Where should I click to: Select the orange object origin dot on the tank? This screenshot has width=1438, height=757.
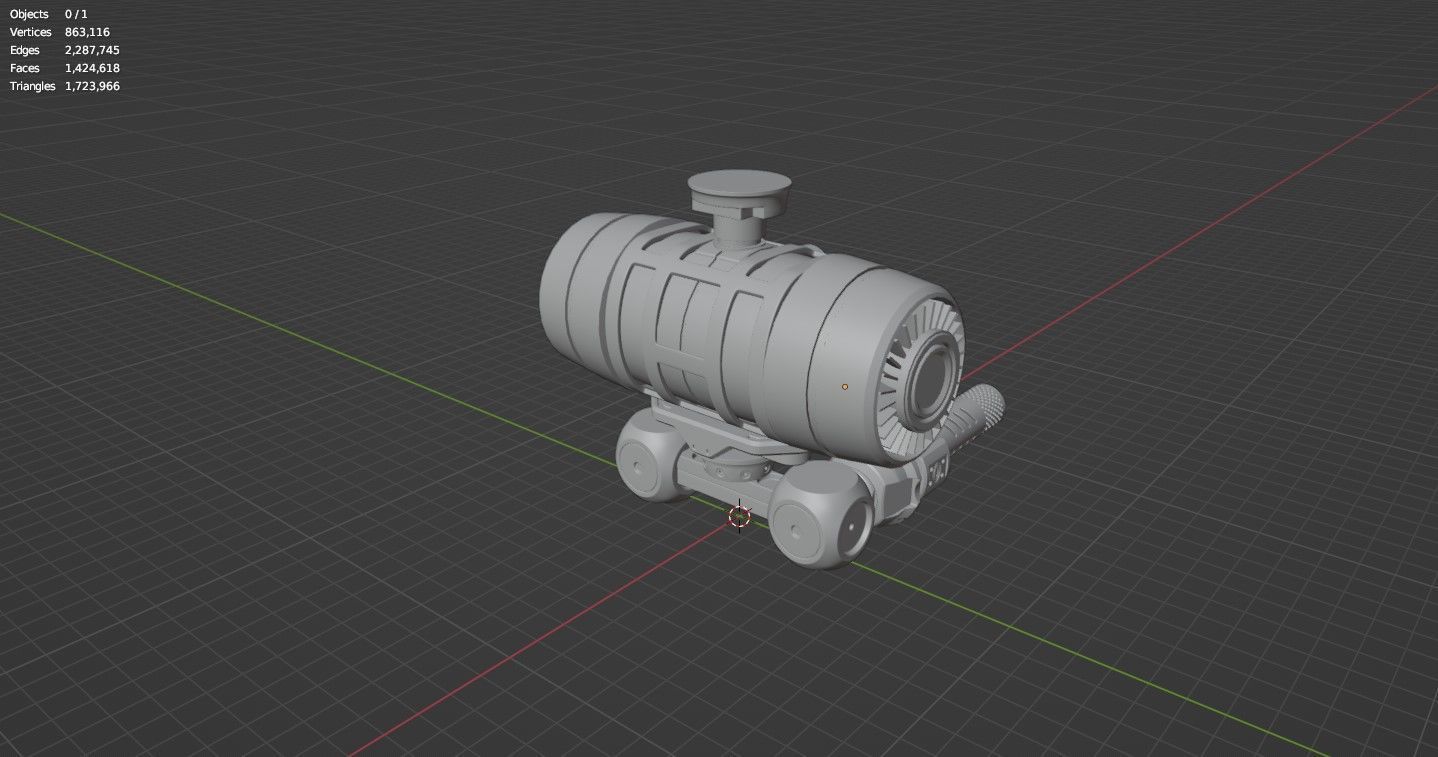point(845,386)
